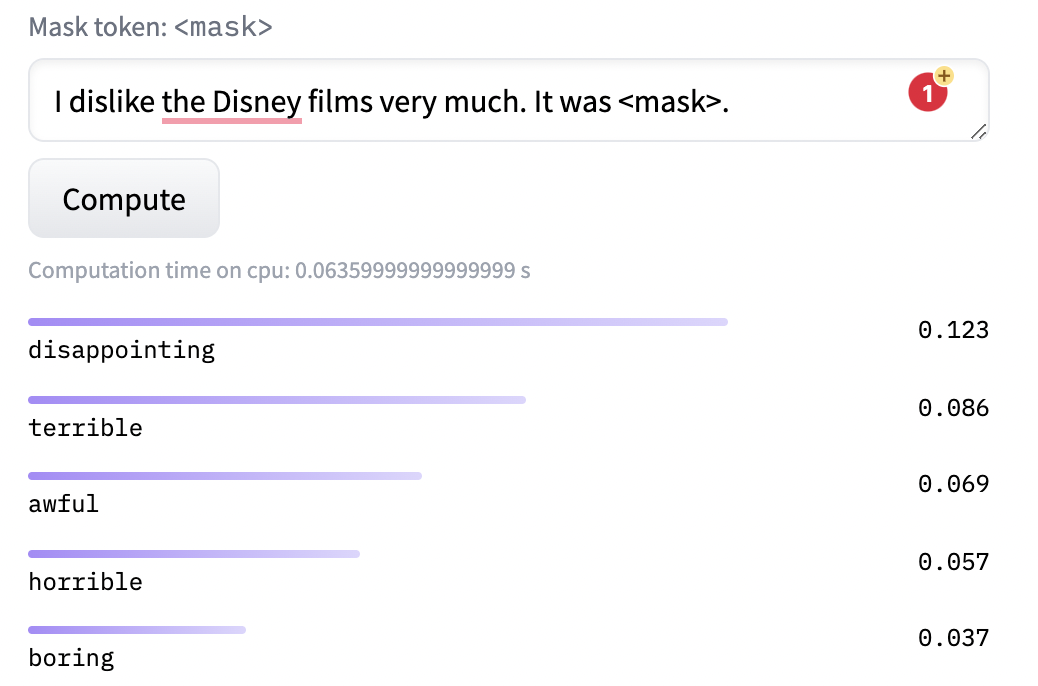This screenshot has height=686, width=1038.
Task: Click the "terrible" prediction label
Action: pyautogui.click(x=85, y=428)
